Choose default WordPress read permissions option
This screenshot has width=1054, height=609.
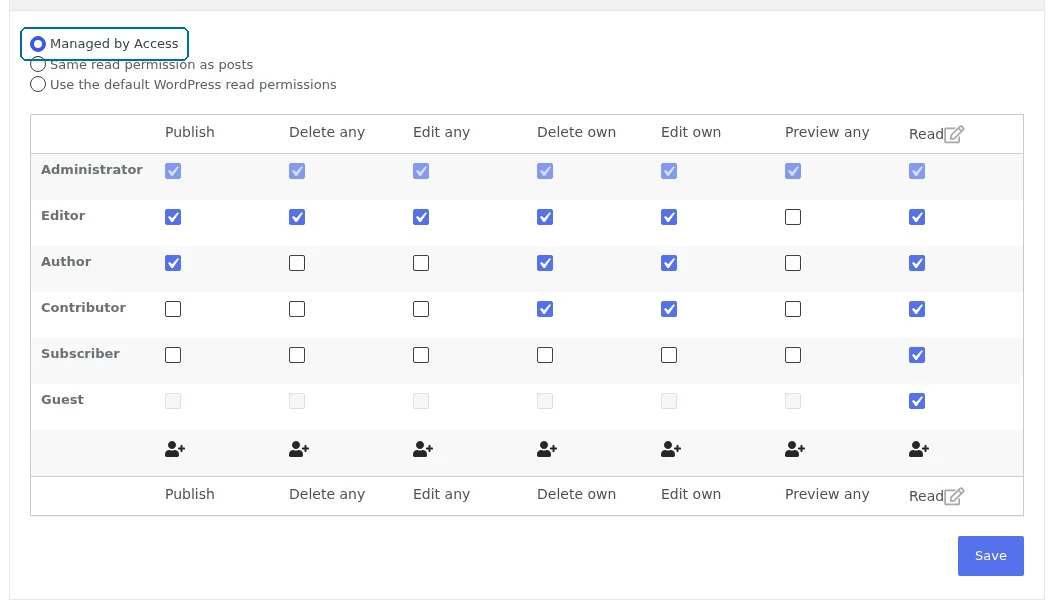click(x=38, y=84)
